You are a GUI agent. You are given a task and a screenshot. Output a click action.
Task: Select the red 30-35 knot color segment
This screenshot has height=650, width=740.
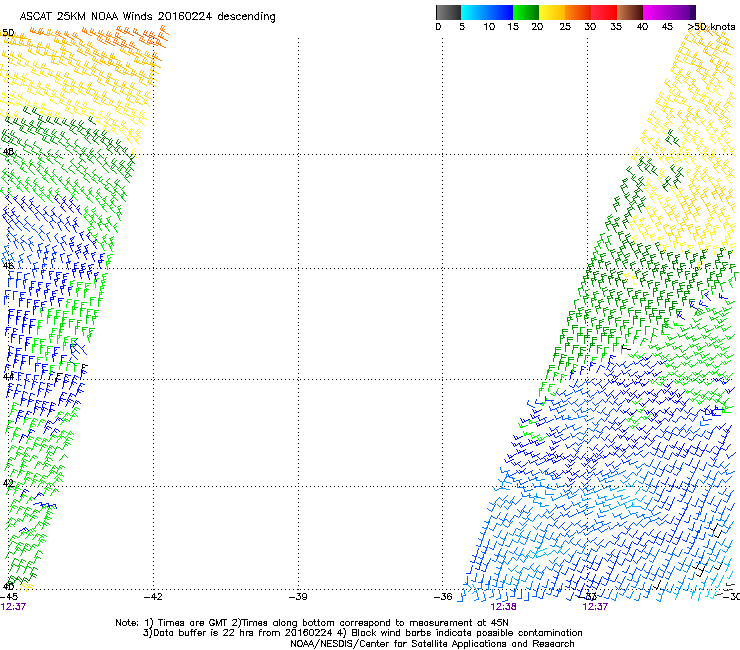tap(604, 12)
